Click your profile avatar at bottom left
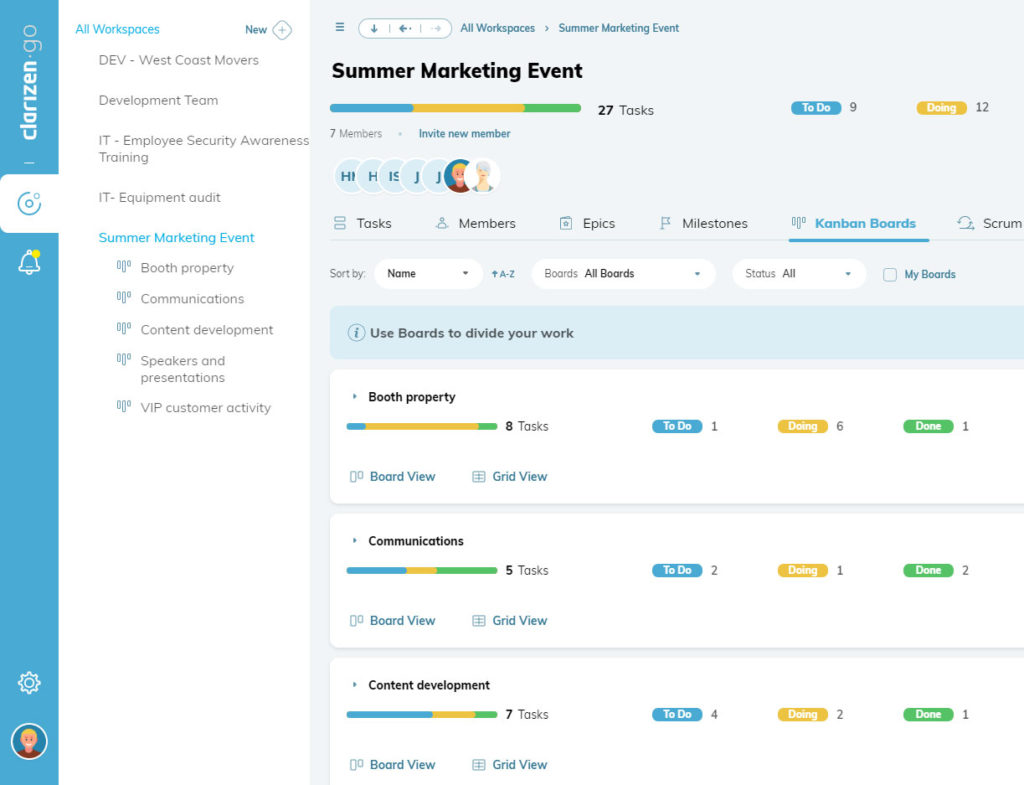 [x=29, y=741]
